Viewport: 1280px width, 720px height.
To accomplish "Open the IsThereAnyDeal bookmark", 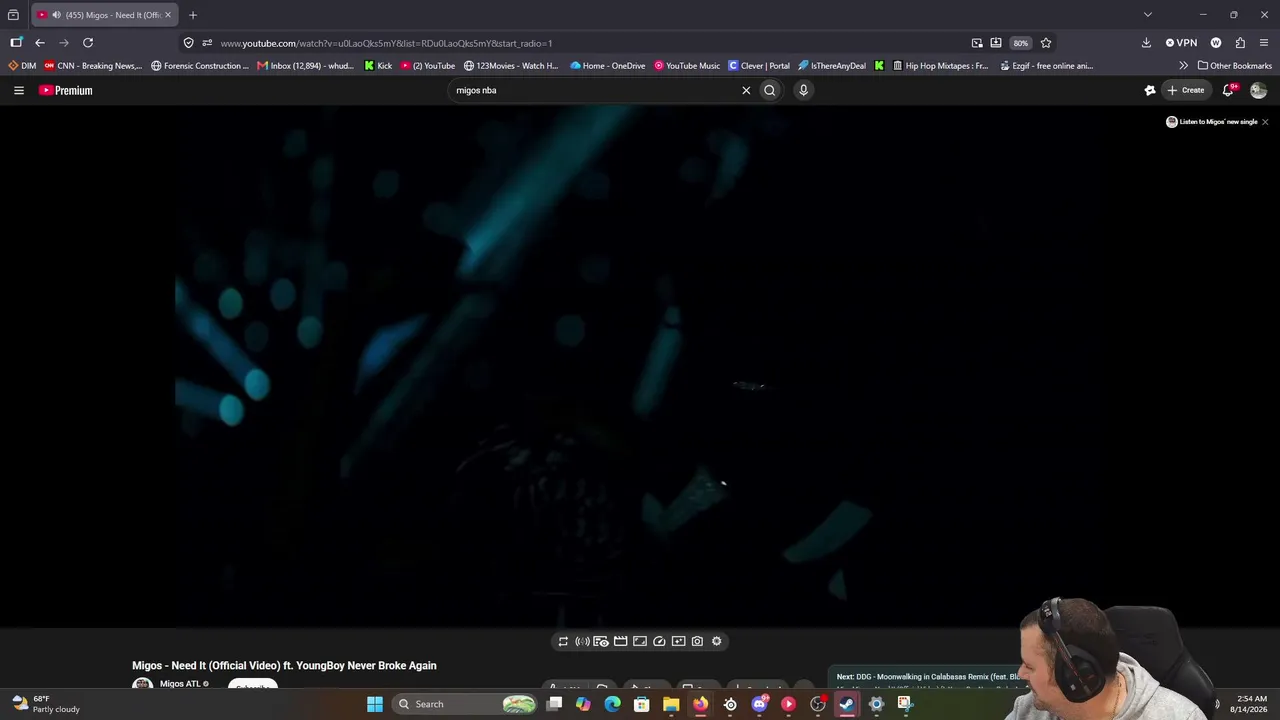I will click(832, 66).
